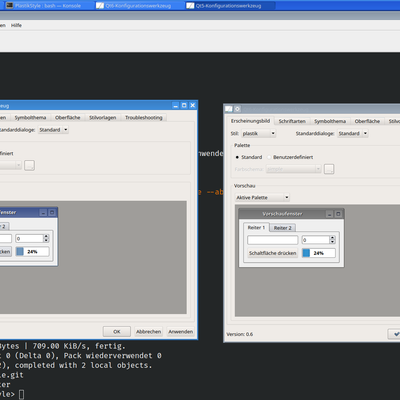
Task: Click the 24% progress bar in left preview
Action: pyautogui.click(x=33, y=252)
